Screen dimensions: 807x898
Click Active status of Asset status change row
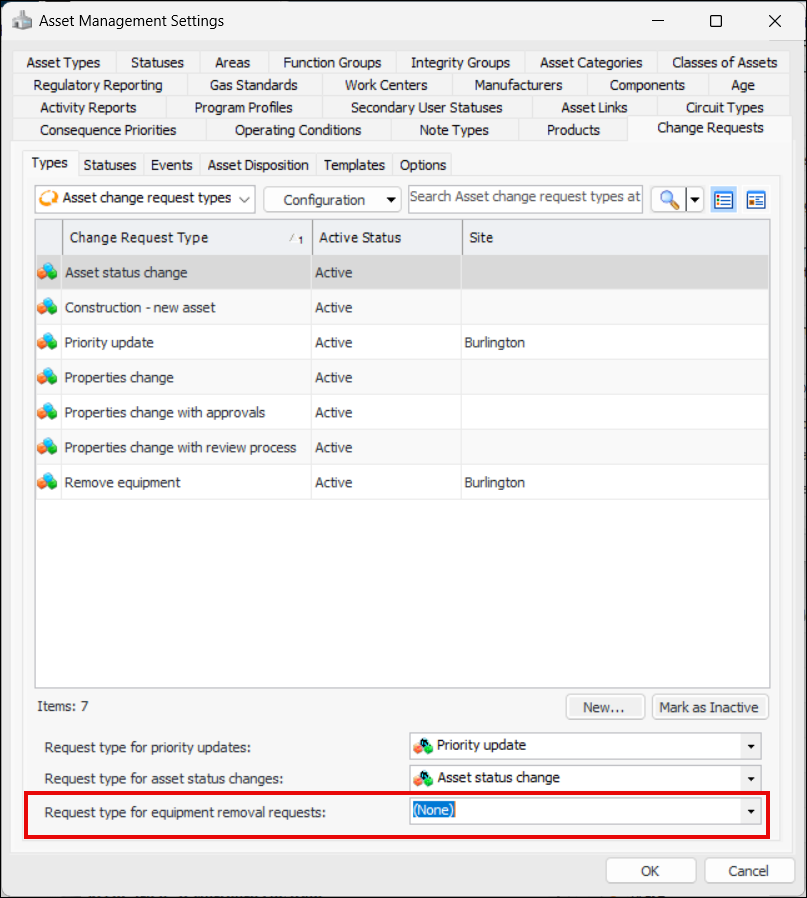tap(334, 273)
